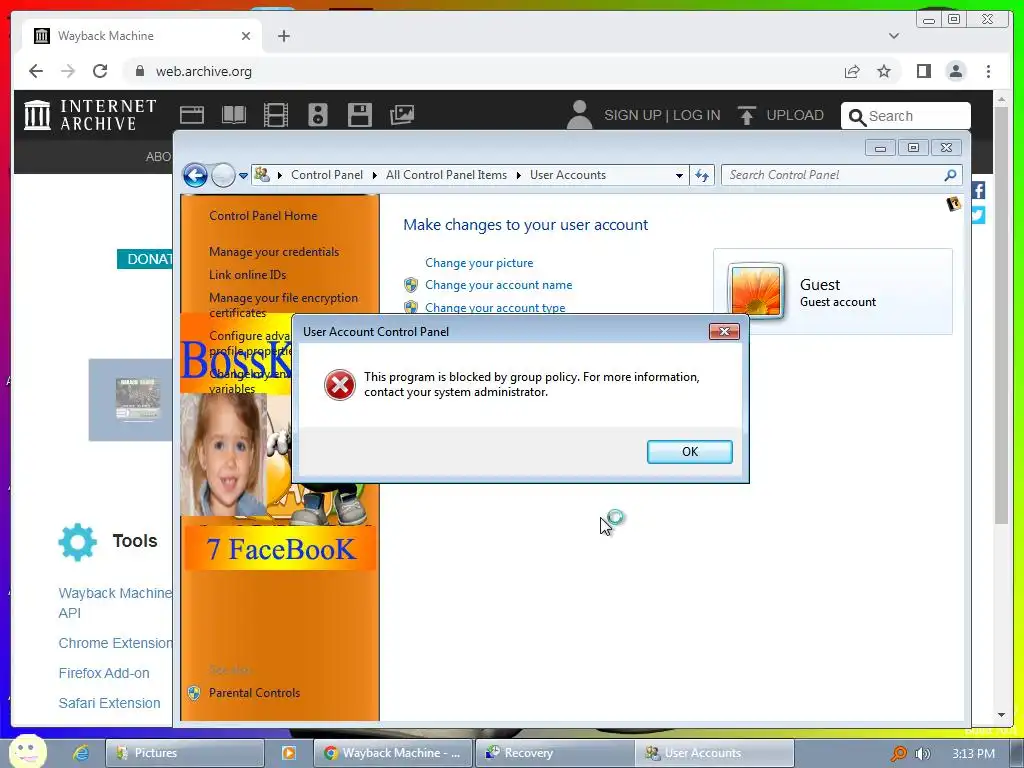
Task: Click the Guest account flower picture
Action: click(x=756, y=292)
